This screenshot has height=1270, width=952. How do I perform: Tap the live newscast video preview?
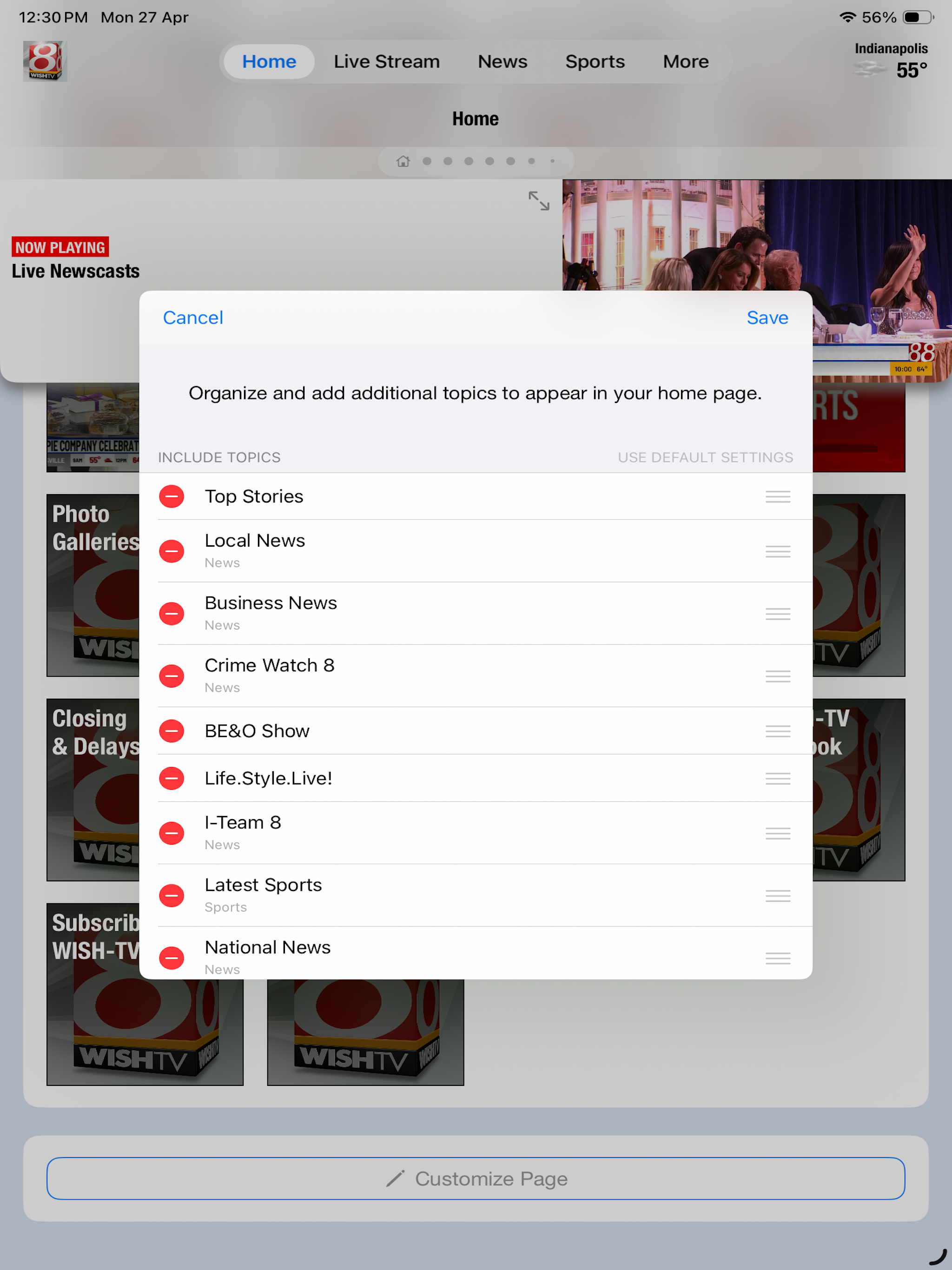point(757,280)
